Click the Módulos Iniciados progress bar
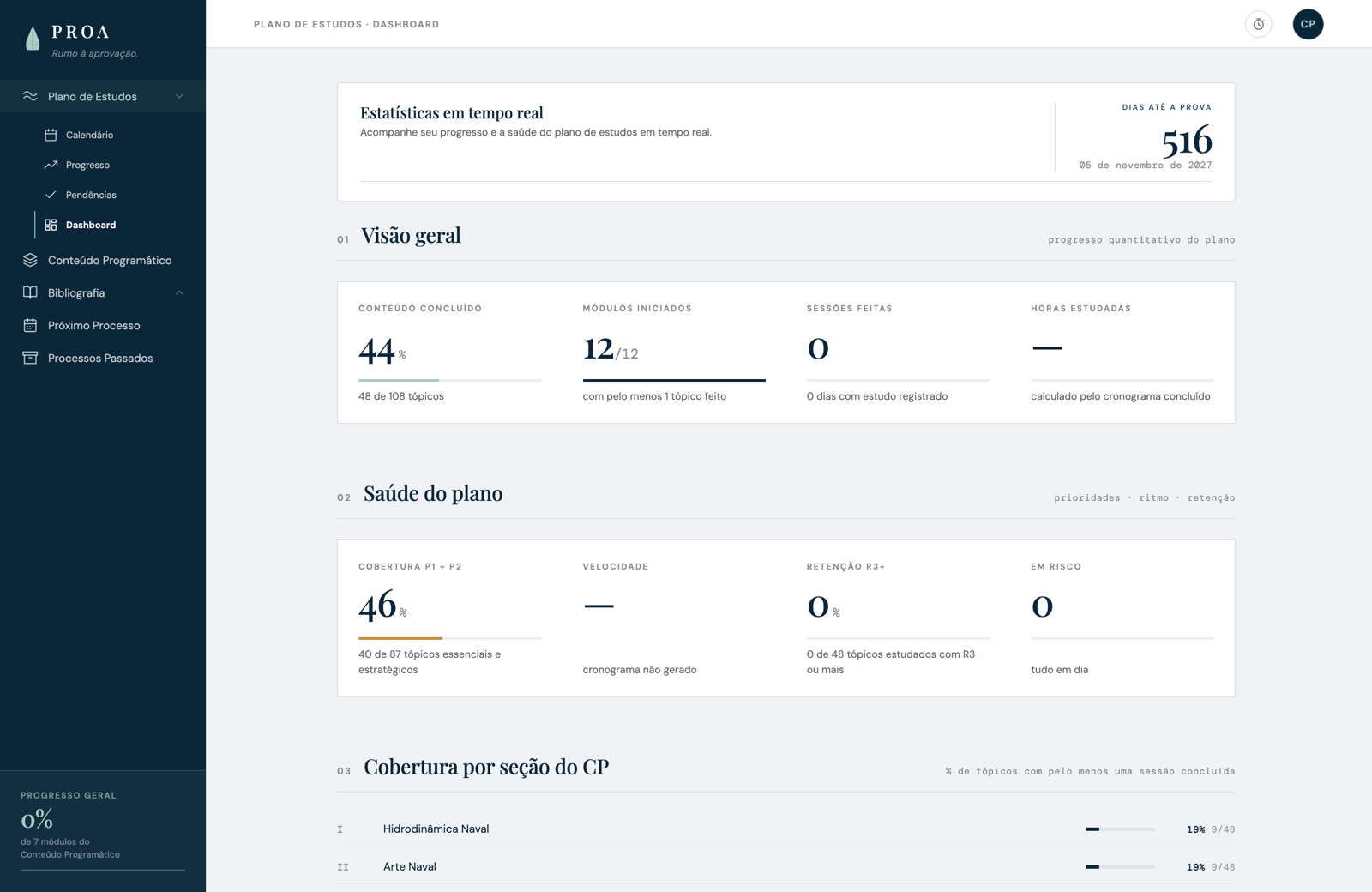This screenshot has height=892, width=1372. point(674,380)
